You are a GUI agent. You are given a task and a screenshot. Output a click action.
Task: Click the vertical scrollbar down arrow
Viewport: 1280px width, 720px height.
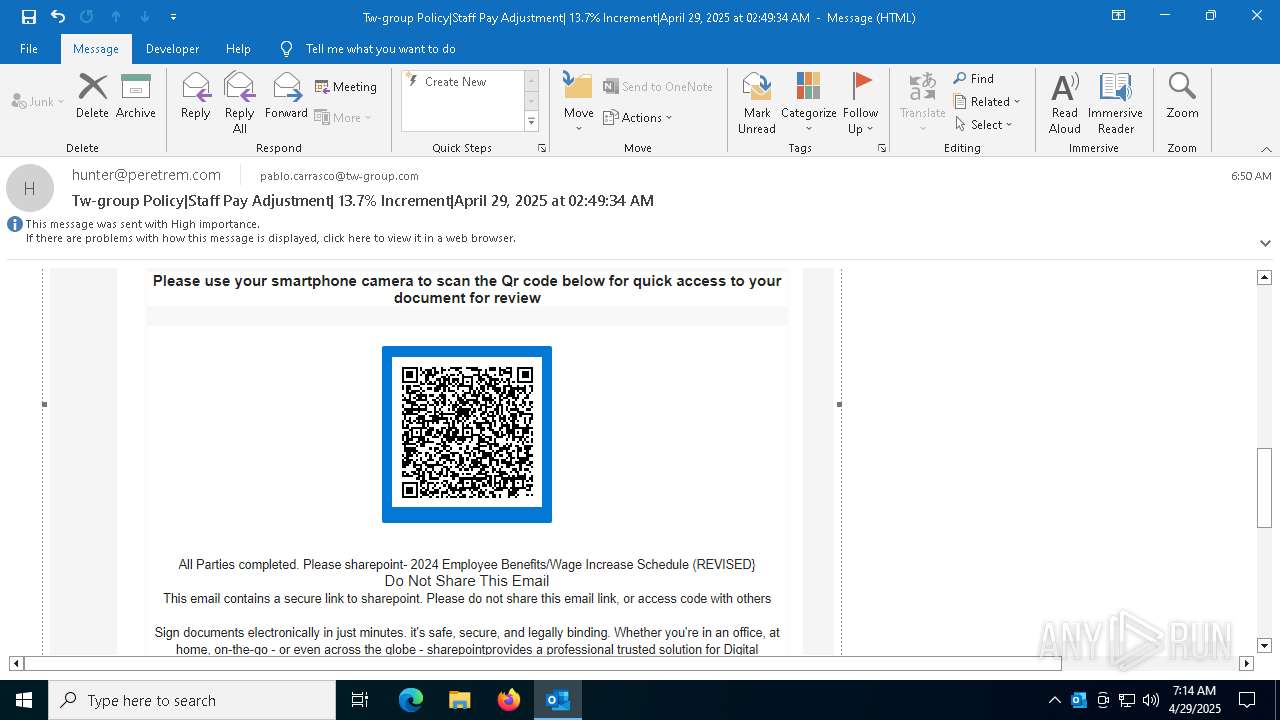pyautogui.click(x=1264, y=646)
